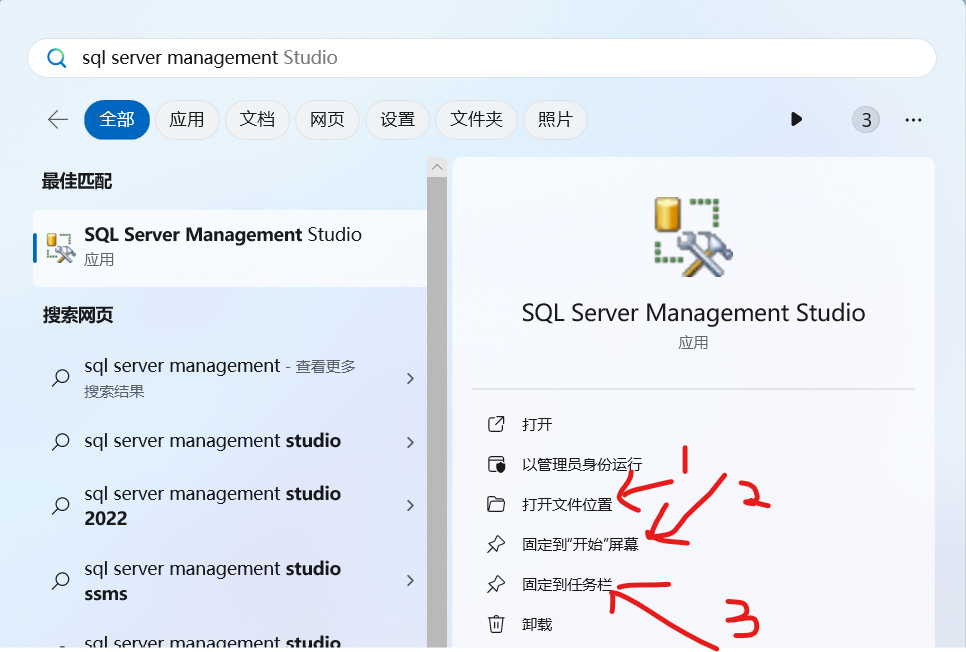The height and width of the screenshot is (652, 966).
Task: Click magnifier icon beside 'studio 2022' suggestion
Action: (60, 506)
